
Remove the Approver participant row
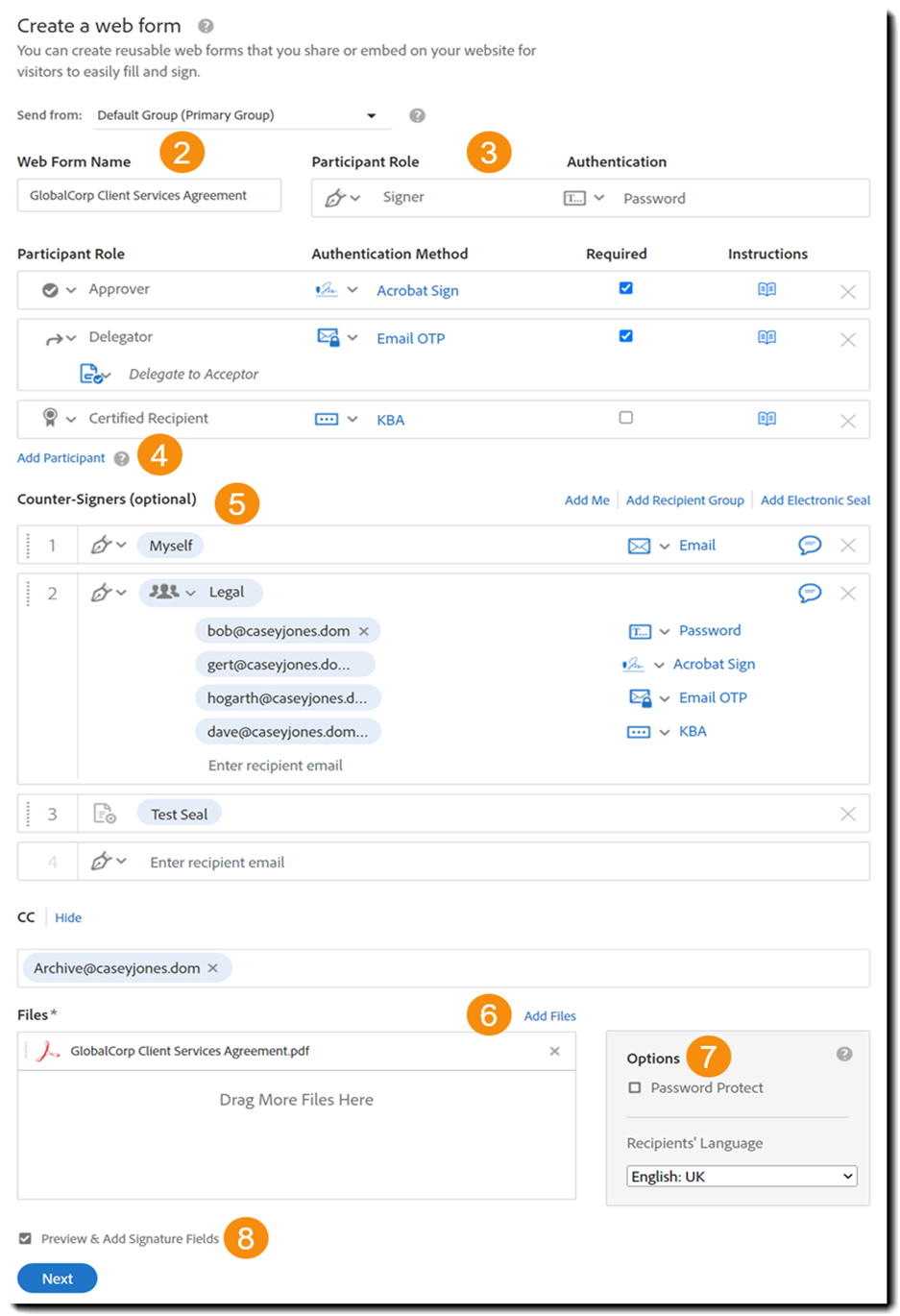point(848,291)
